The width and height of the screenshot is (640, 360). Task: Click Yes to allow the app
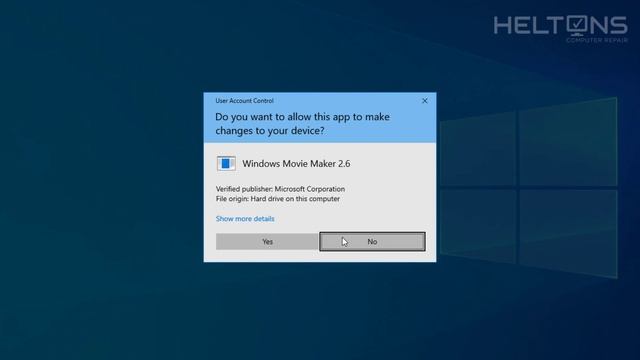click(x=267, y=242)
